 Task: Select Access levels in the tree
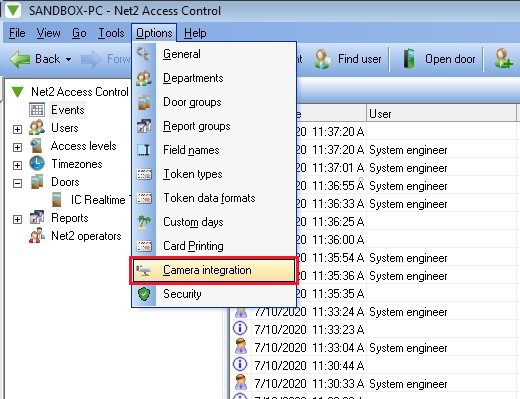pos(84,146)
